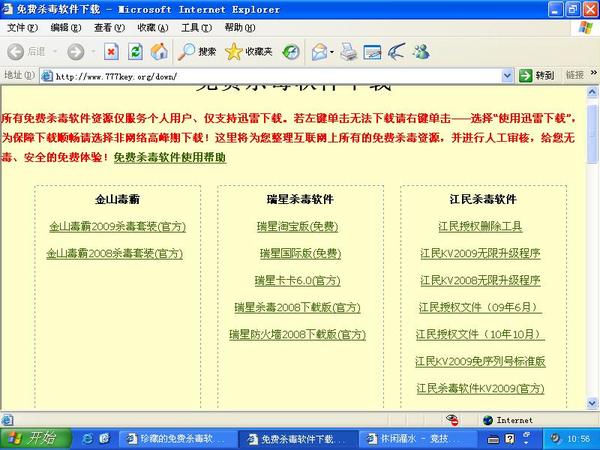Switch to 珍藏的免费杀毒软 taskbar window
This screenshot has width=600, height=450.
pos(178,439)
